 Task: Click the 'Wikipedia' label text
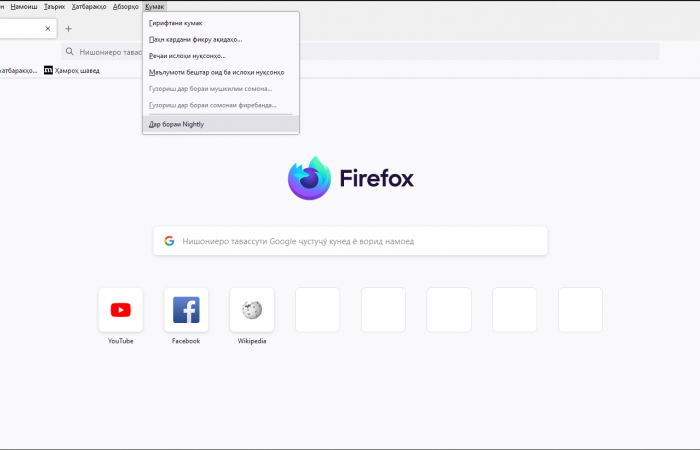[252, 341]
